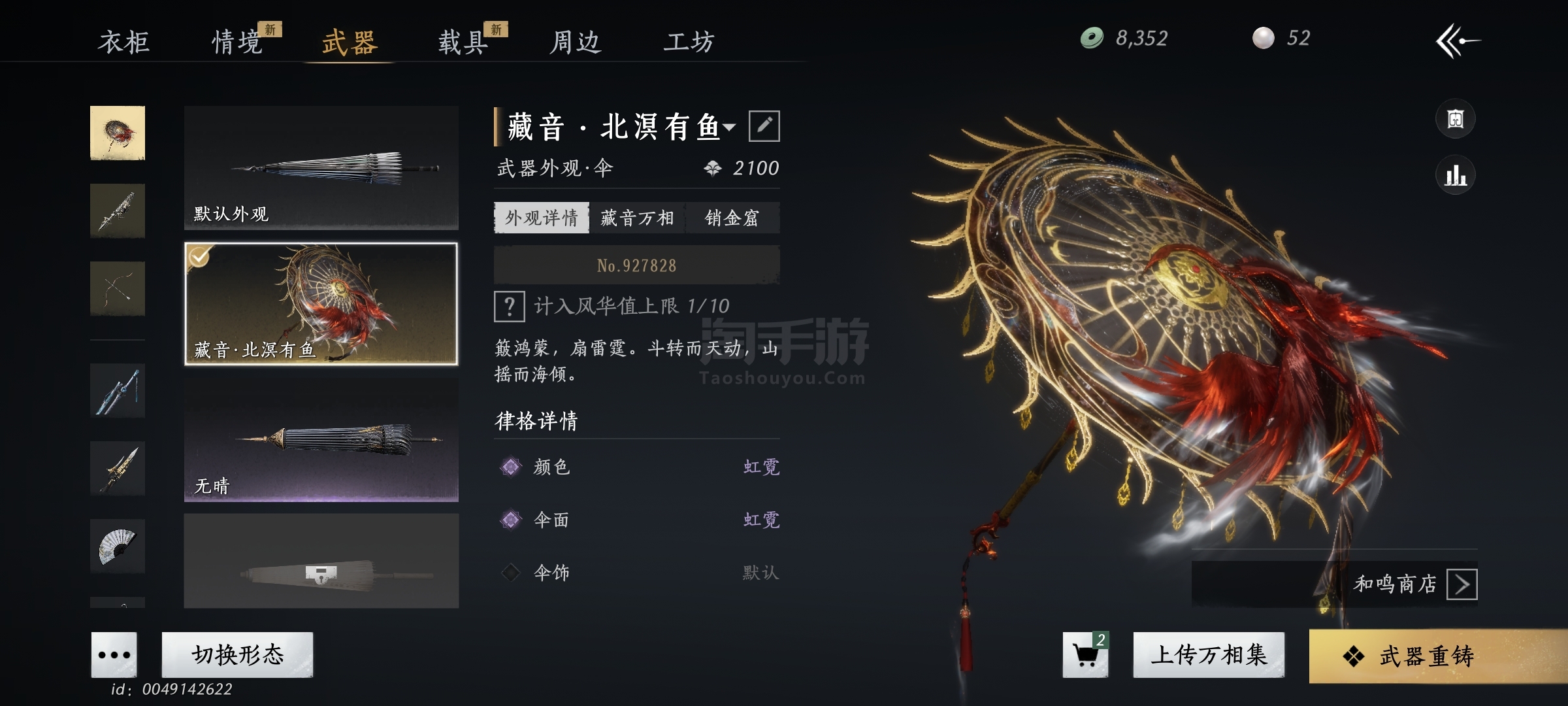Toggle the 伞面 rhythm slot diamond
The image size is (1568, 706).
point(510,520)
